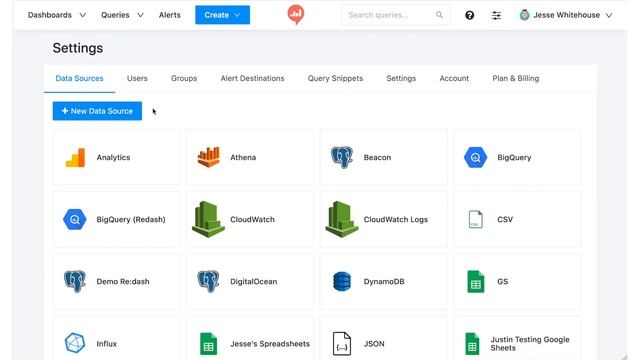Viewport: 640px width, 360px height.
Task: Open the CloudWatch label text
Action: coord(252,220)
